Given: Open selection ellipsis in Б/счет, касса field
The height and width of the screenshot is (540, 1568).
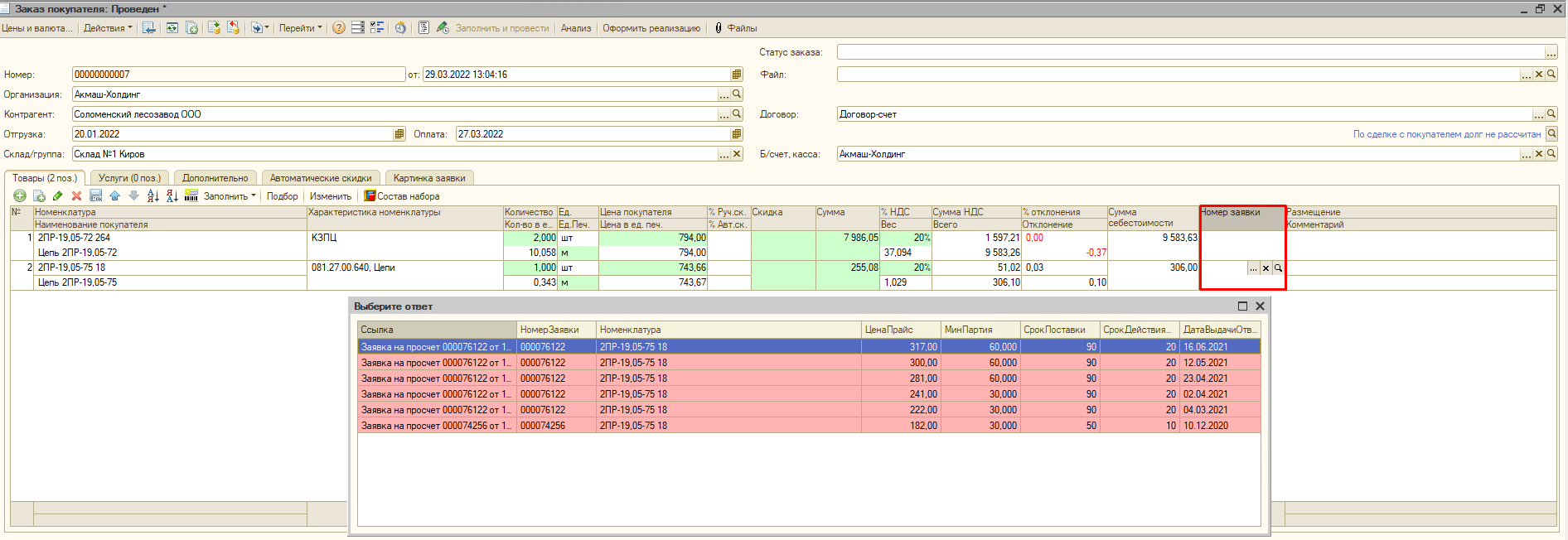Looking at the screenshot, I should coord(1527,154).
